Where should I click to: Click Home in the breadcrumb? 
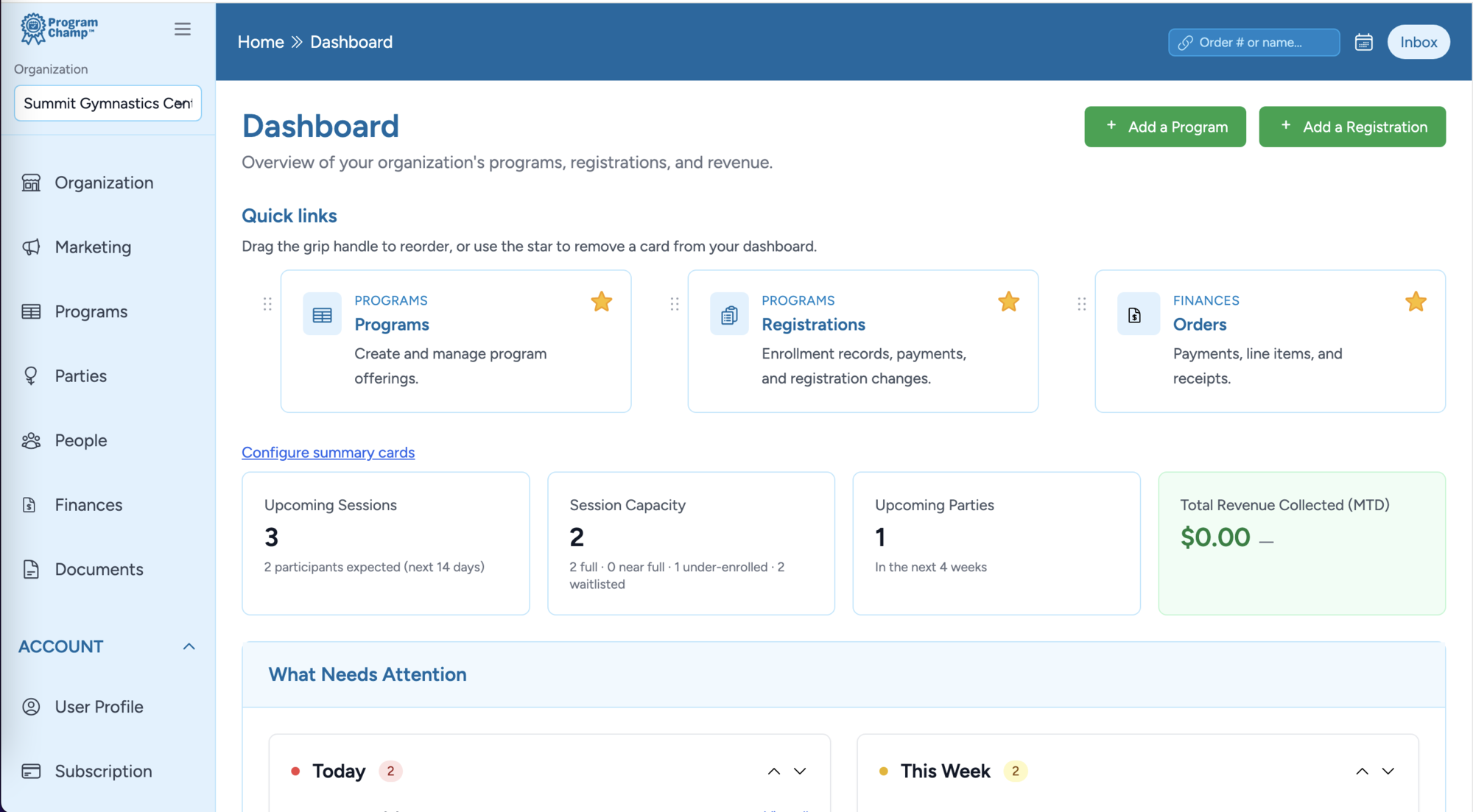coord(261,42)
